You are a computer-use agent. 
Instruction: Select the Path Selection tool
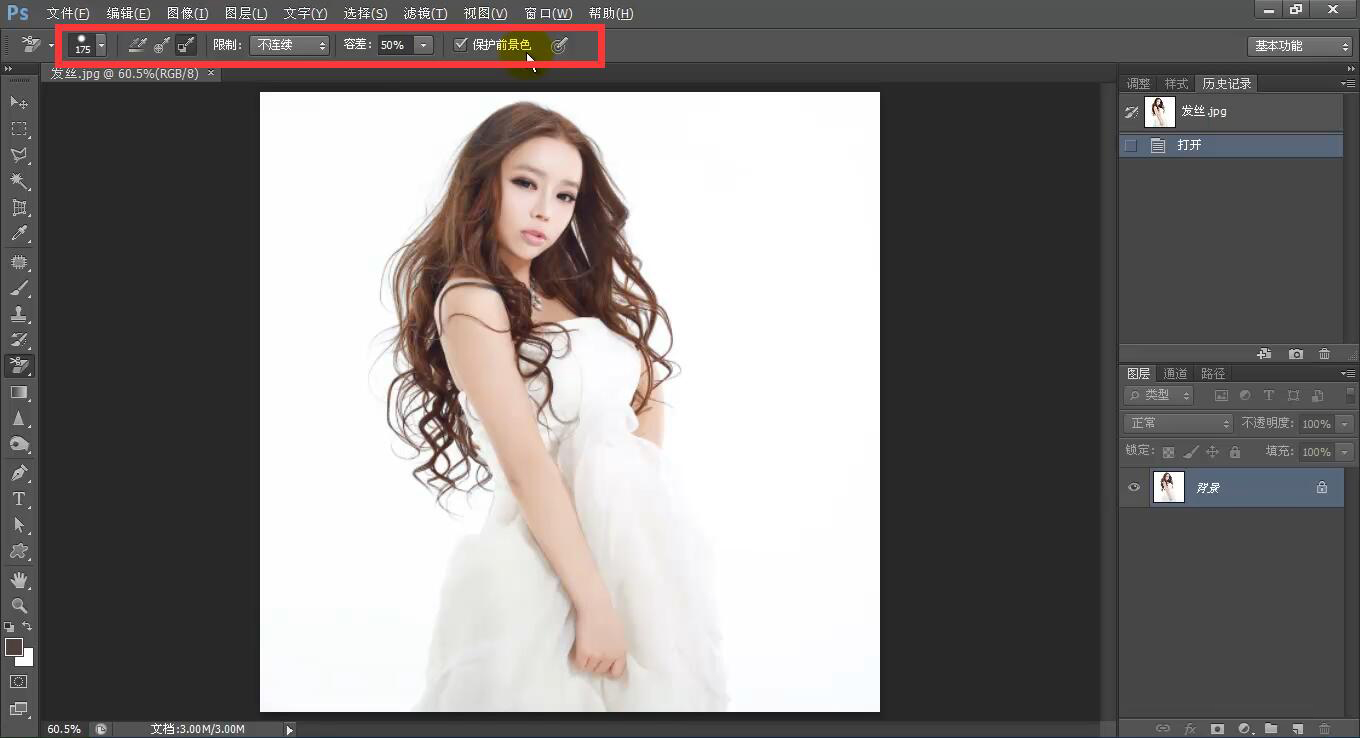[x=19, y=524]
